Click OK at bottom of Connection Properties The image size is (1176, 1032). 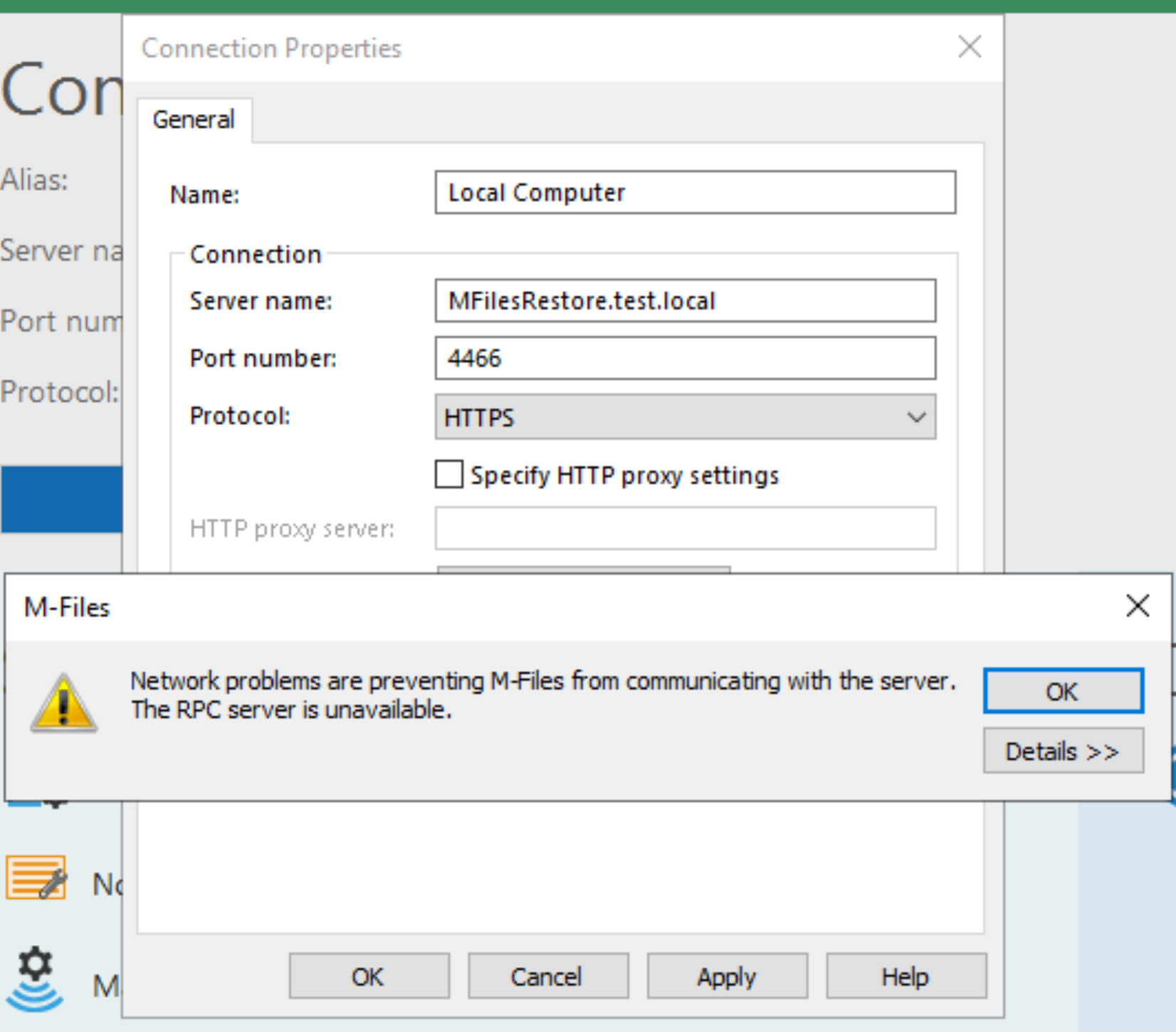point(369,976)
